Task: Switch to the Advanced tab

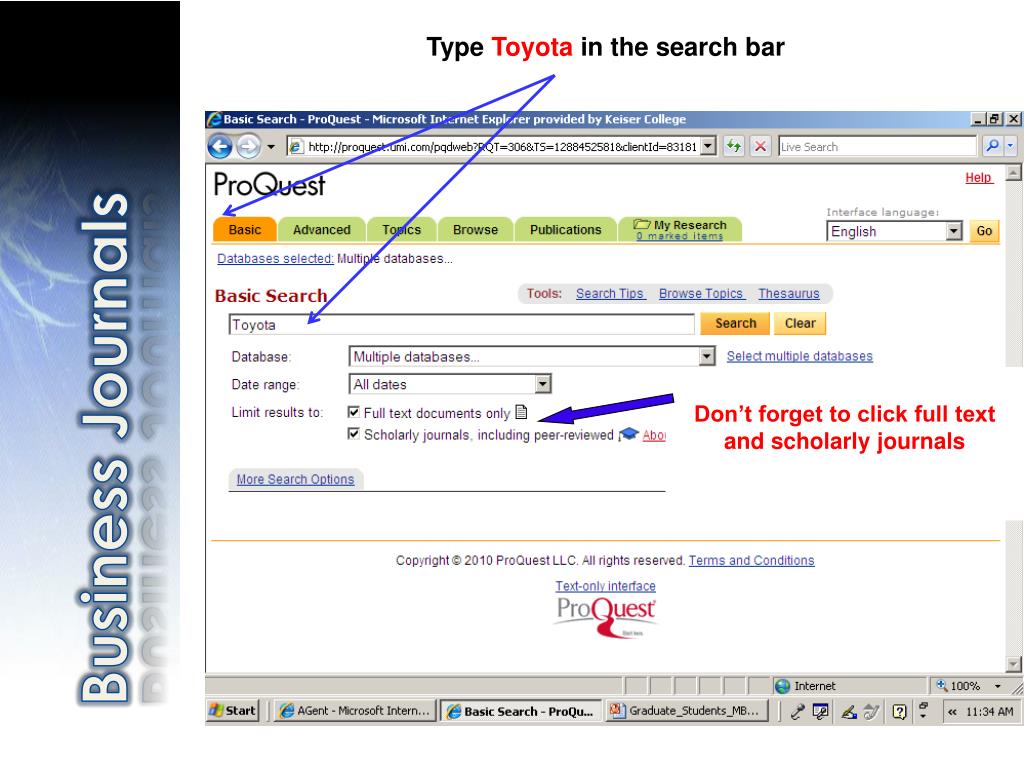Action: click(321, 230)
